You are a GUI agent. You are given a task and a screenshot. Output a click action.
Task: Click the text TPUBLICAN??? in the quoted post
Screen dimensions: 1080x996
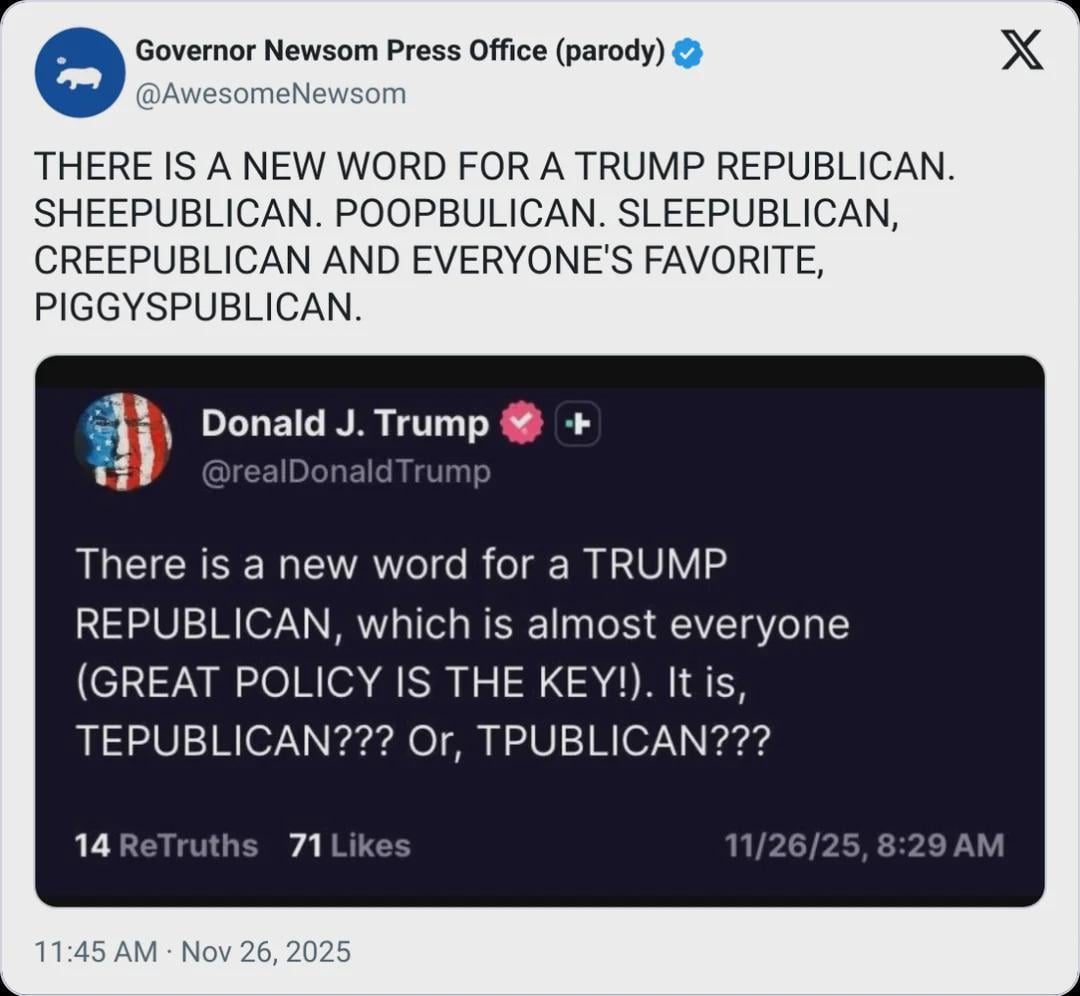pos(623,740)
